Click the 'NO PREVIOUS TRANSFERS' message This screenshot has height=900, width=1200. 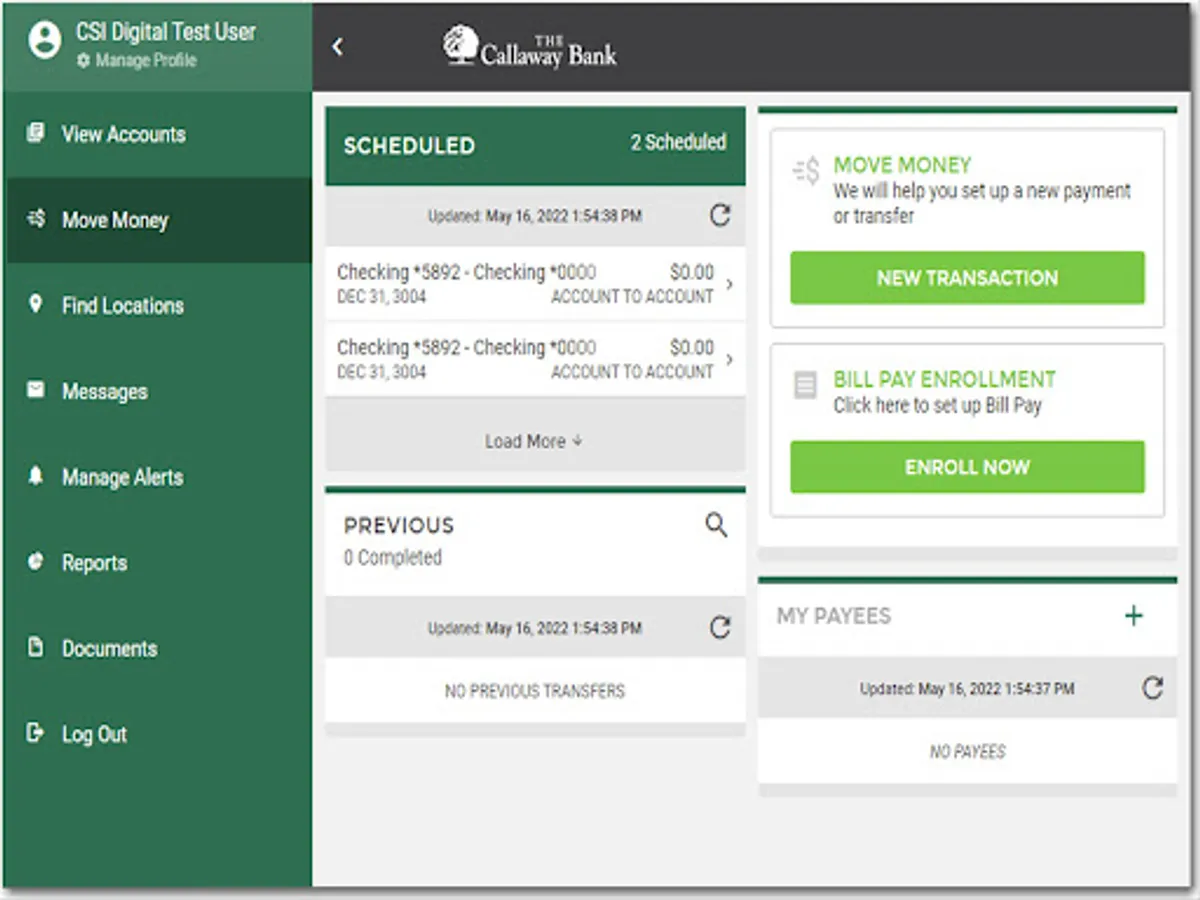click(x=535, y=691)
